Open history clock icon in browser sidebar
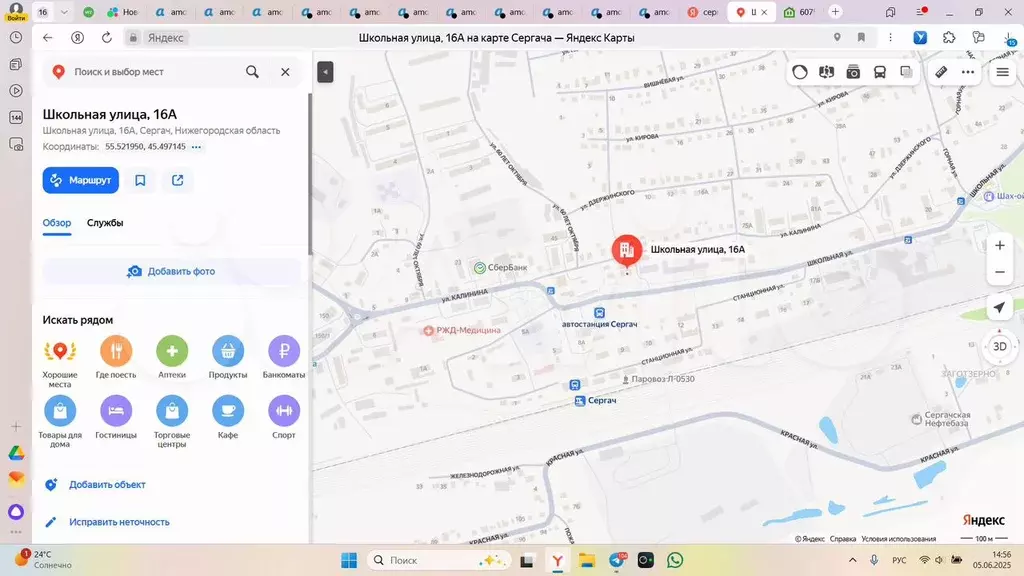 (x=16, y=37)
